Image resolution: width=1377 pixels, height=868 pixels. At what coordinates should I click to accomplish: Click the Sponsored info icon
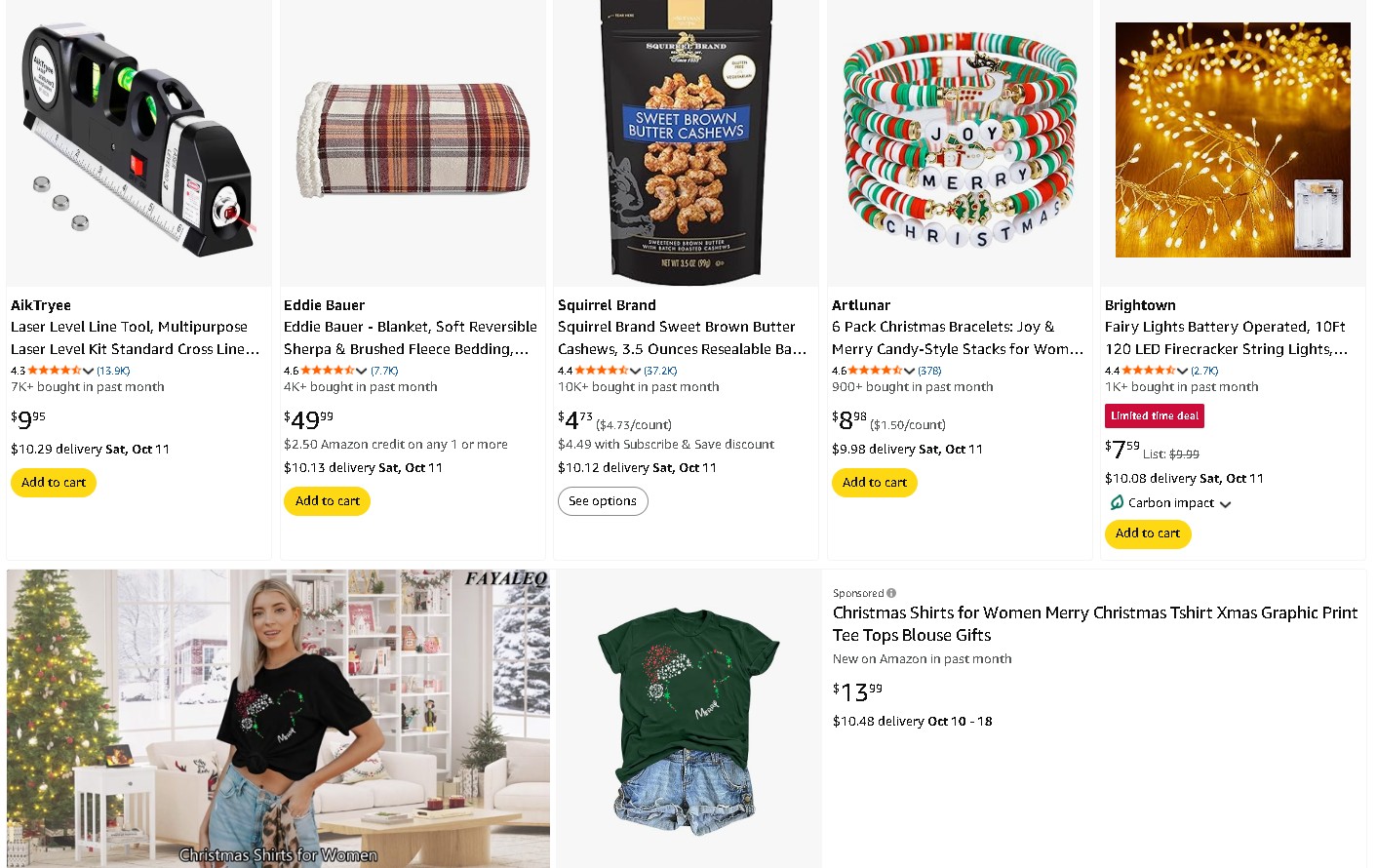pos(891,593)
